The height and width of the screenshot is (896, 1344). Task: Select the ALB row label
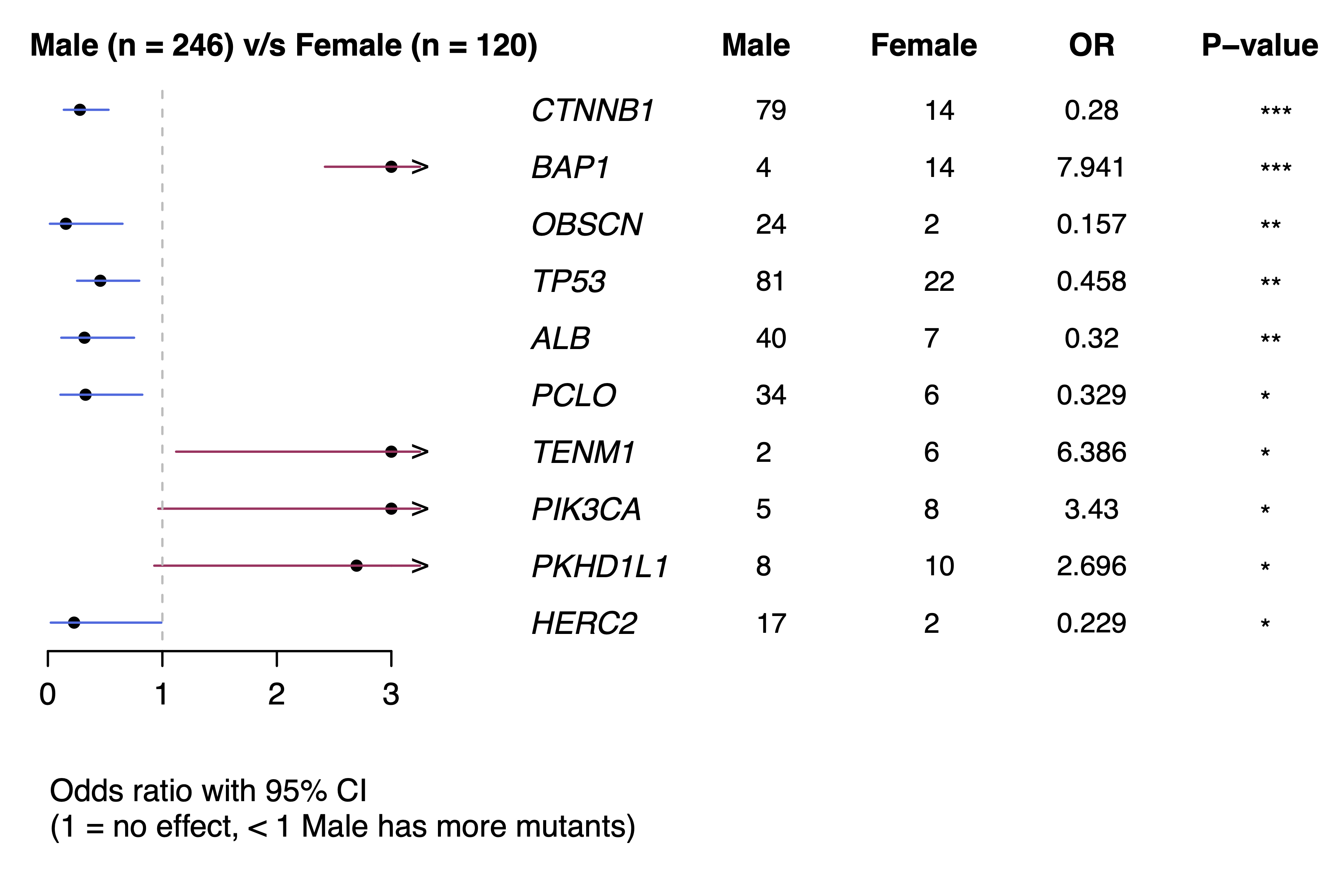pyautogui.click(x=561, y=338)
